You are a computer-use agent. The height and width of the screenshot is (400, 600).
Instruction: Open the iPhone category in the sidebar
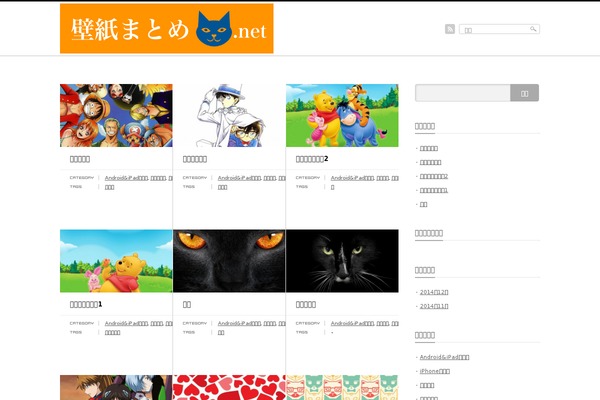pos(435,371)
